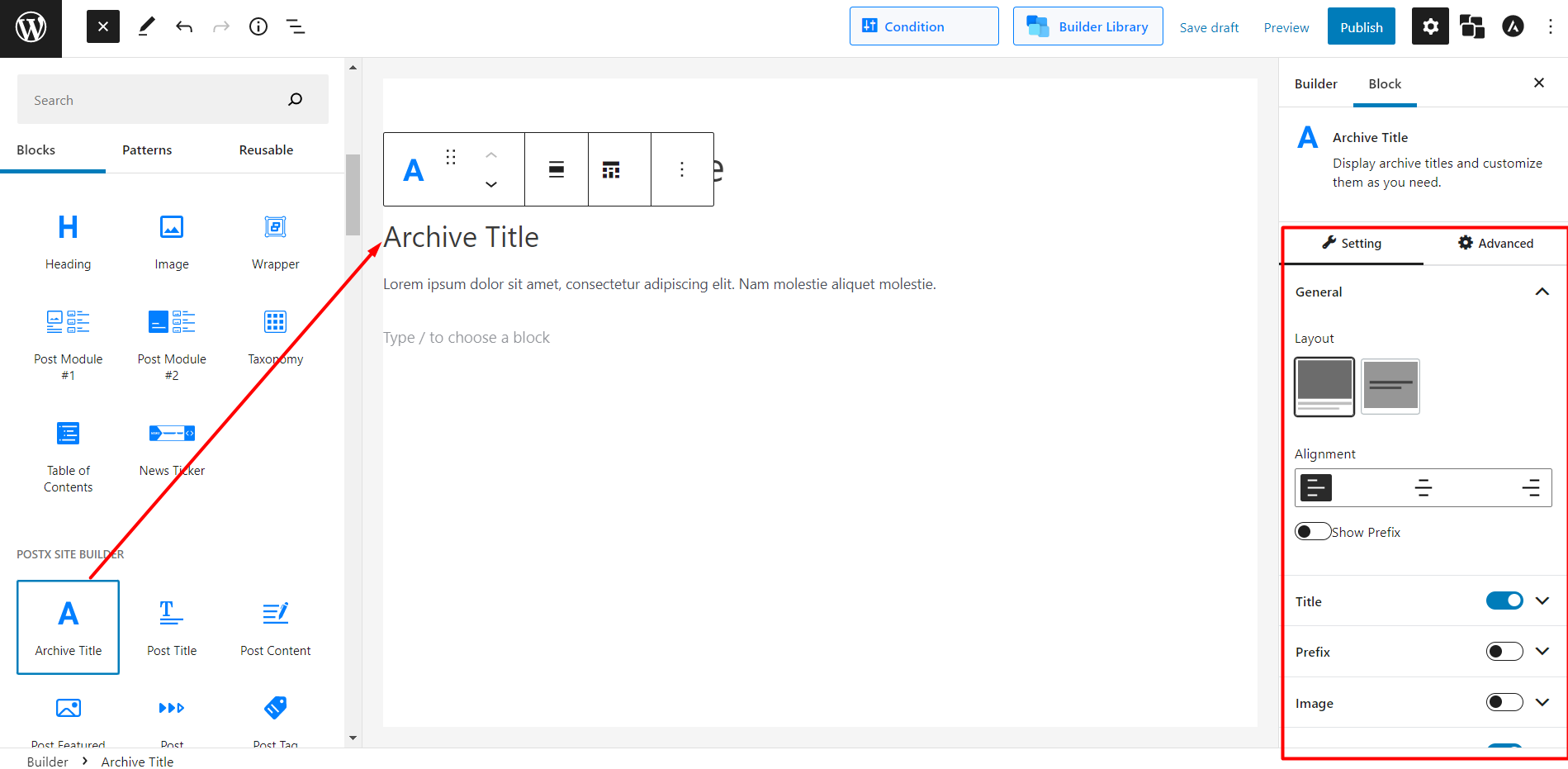Enable the Image toggle
This screenshot has height=769, width=1568.
pyautogui.click(x=1504, y=702)
